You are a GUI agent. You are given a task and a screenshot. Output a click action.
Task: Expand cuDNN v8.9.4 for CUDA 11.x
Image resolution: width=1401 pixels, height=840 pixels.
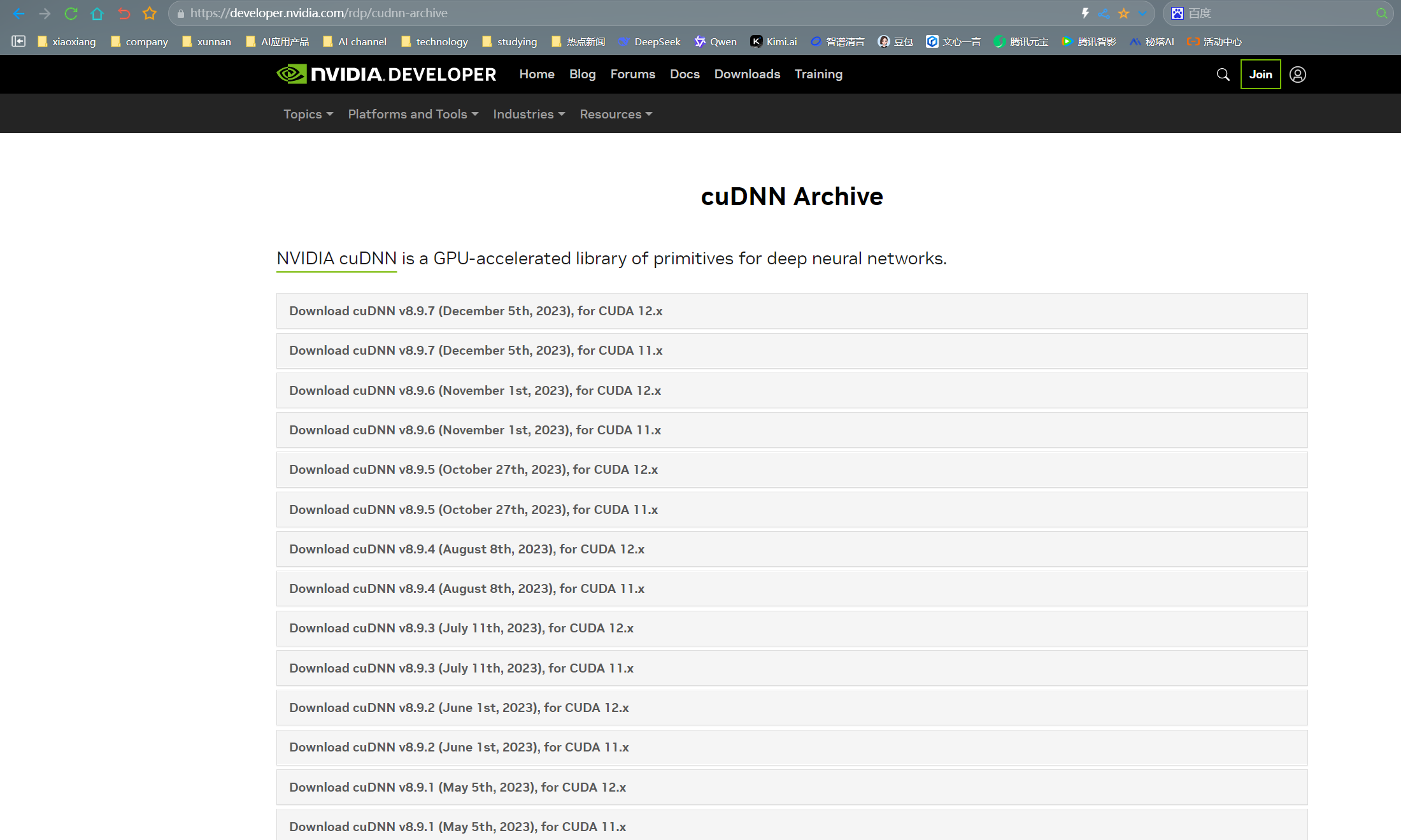[x=467, y=588]
